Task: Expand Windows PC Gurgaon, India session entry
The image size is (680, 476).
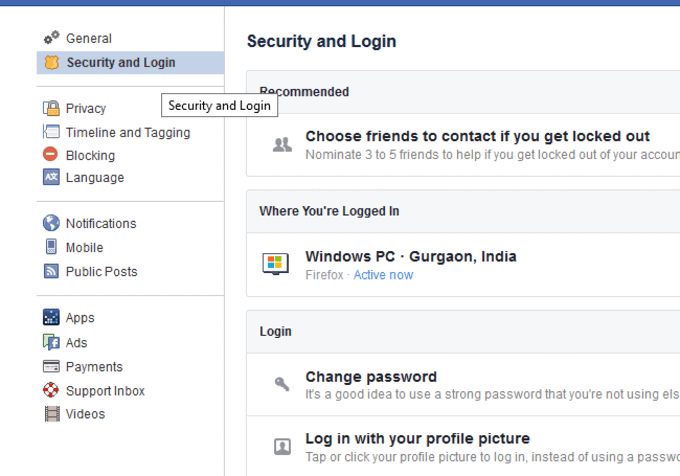Action: (463, 264)
